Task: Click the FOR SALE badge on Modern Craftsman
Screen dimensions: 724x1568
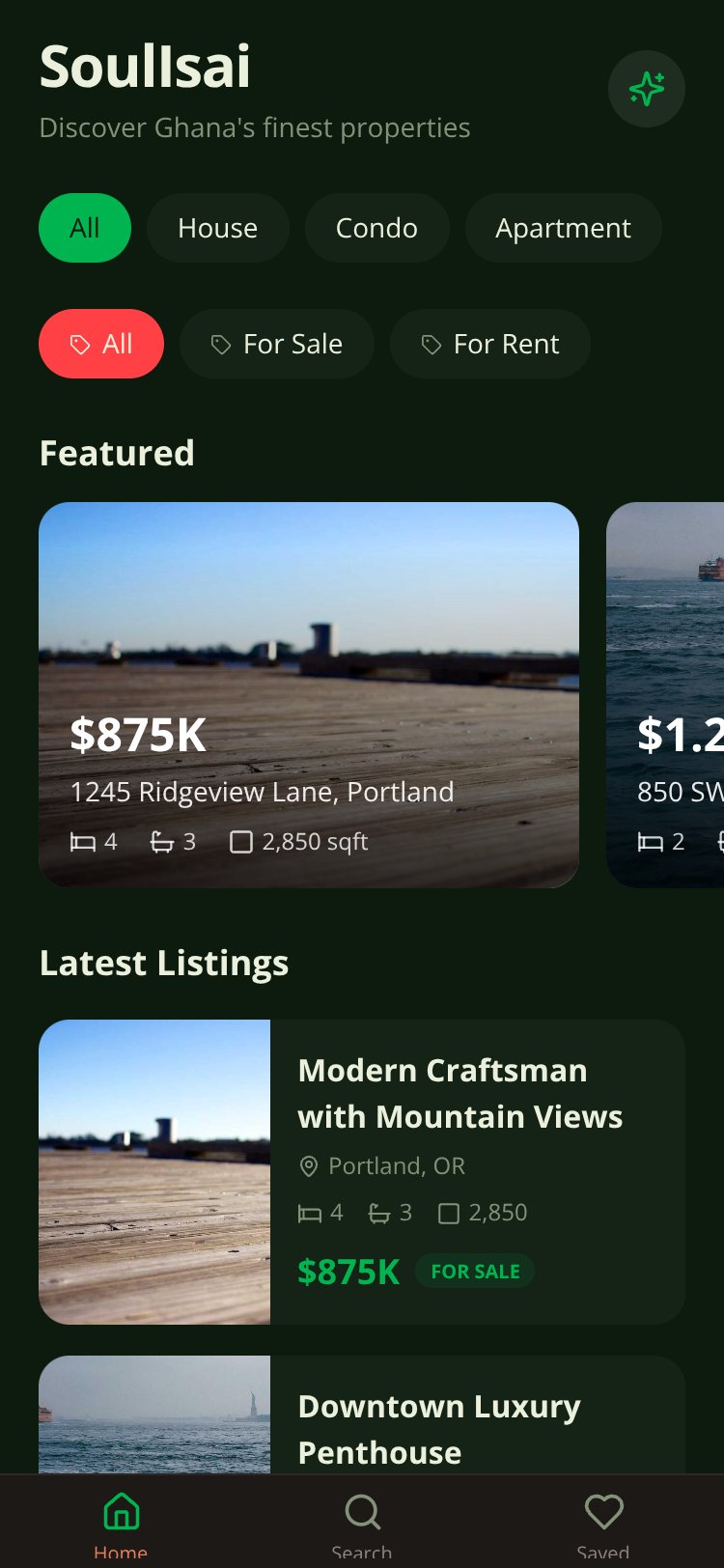Action: [x=475, y=1272]
